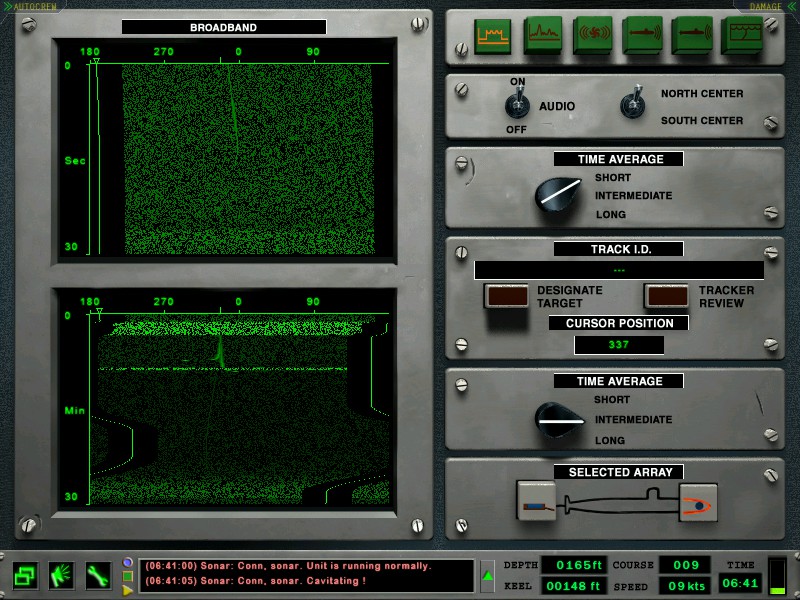
Task: Click the Speed readout 09 kts
Action: 686,586
